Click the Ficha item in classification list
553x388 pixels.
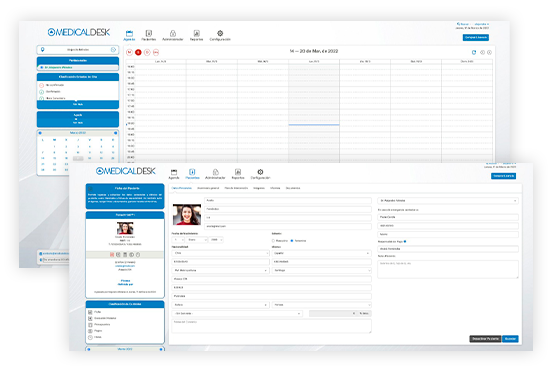click(94, 312)
